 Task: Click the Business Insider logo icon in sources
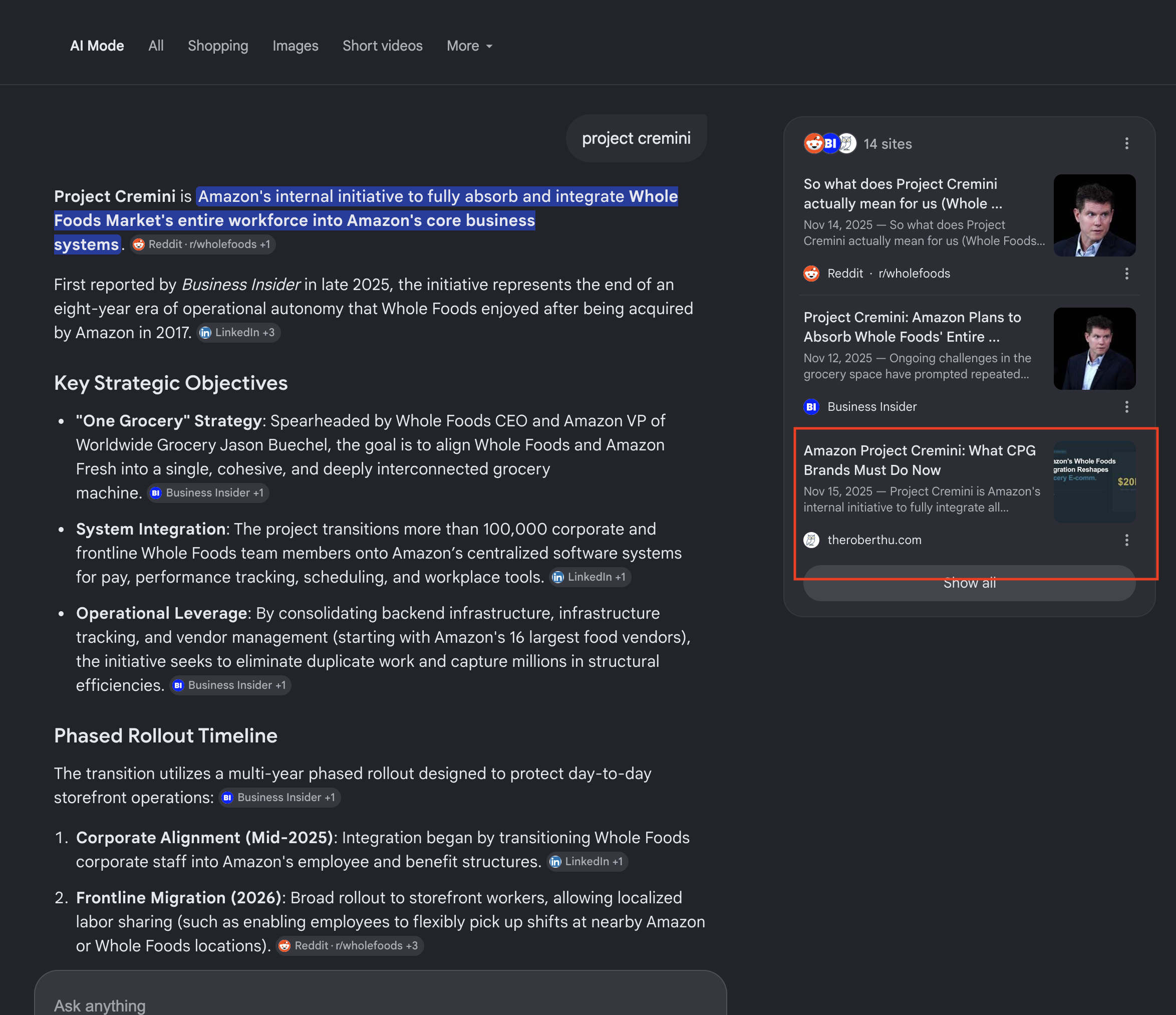(811, 407)
